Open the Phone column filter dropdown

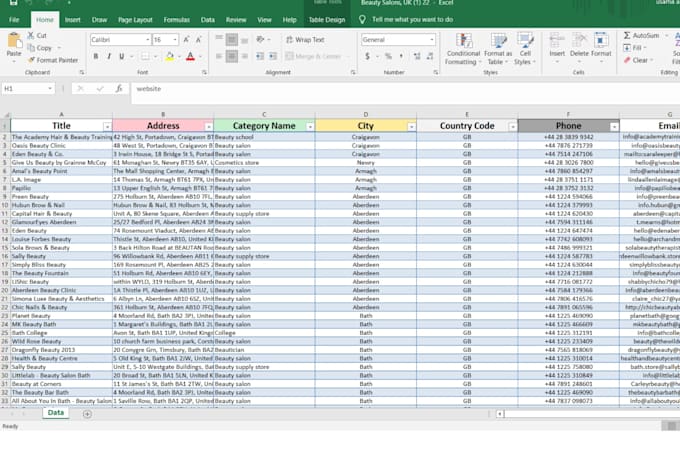click(x=614, y=127)
